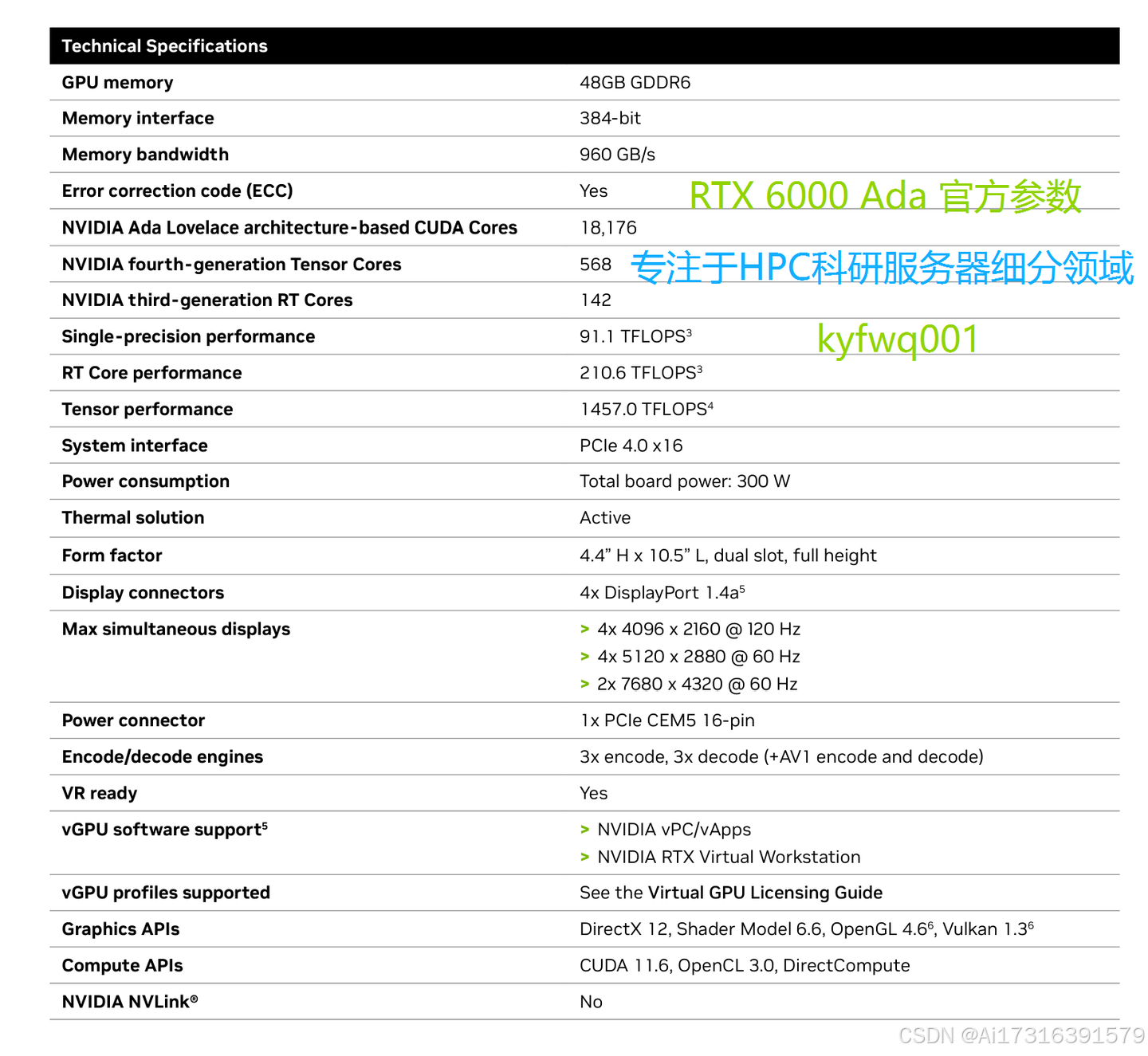The image size is (1148, 1056).
Task: Select 'NVIDIA RTX Virtual Workstation' entry
Action: (x=729, y=858)
